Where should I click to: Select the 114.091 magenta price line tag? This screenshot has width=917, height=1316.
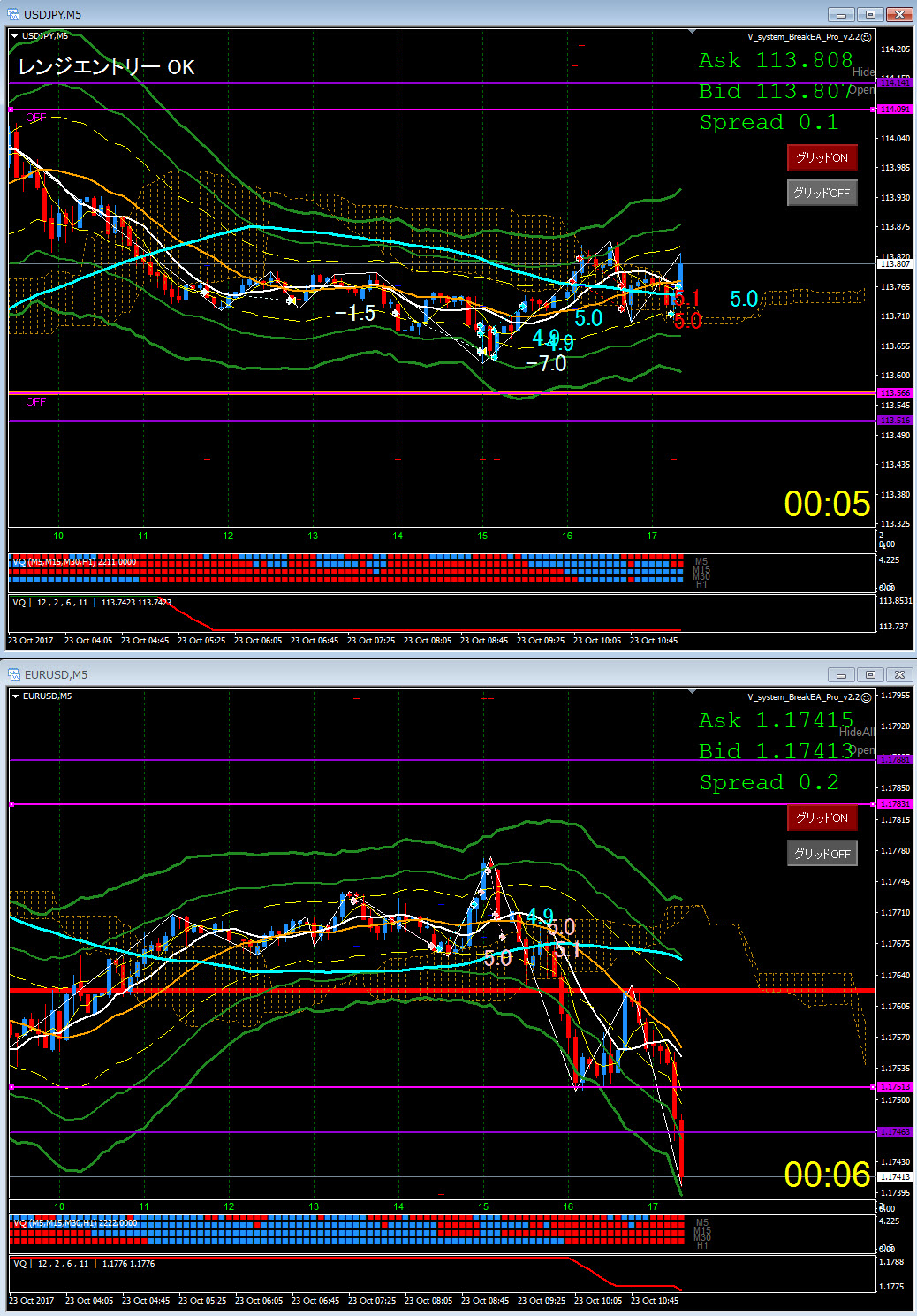tap(894, 110)
